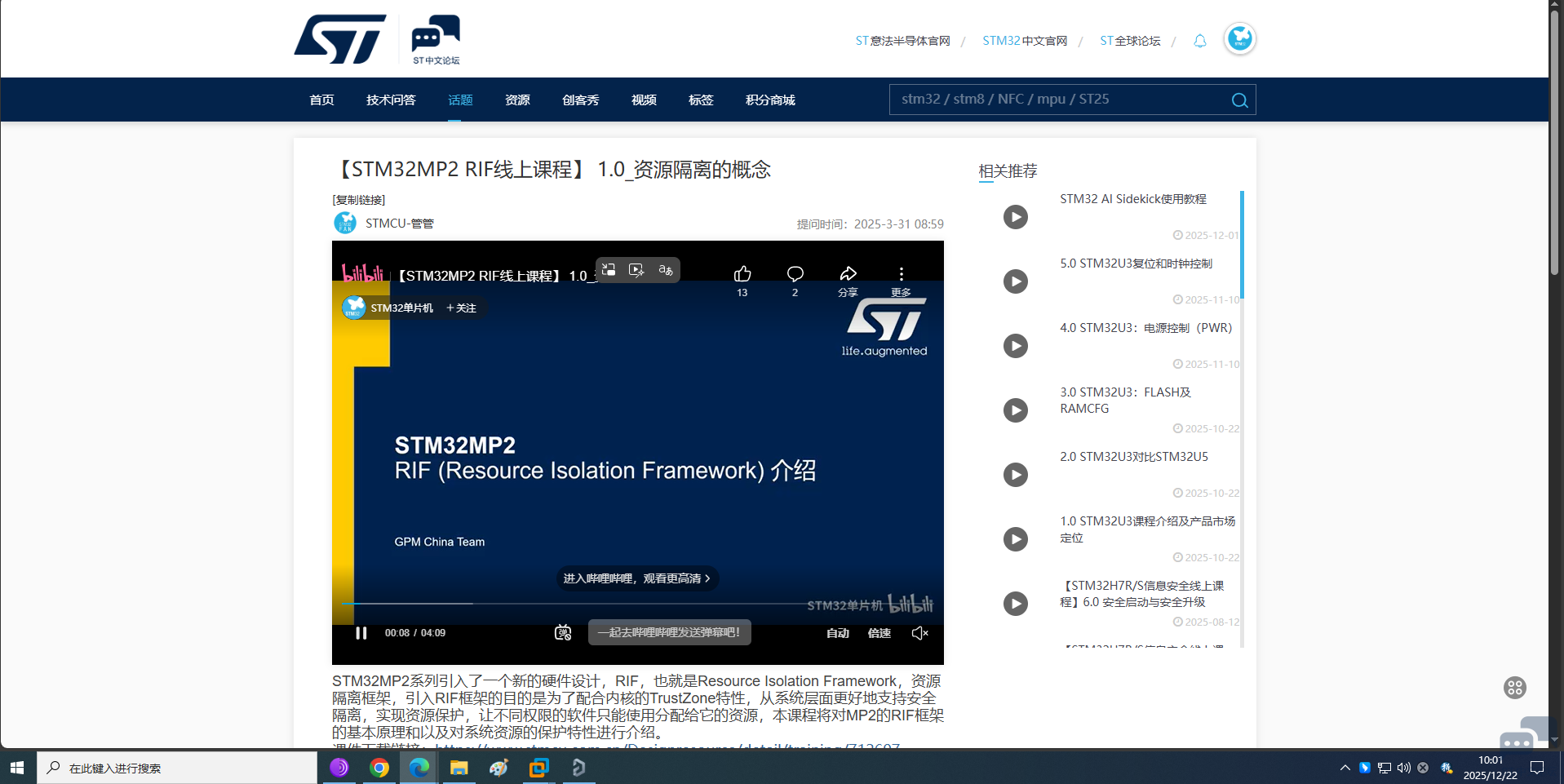The width and height of the screenshot is (1564, 784).
Task: Click the play icon for 4.0 STM32U3 电源控制
Action: (x=1015, y=346)
